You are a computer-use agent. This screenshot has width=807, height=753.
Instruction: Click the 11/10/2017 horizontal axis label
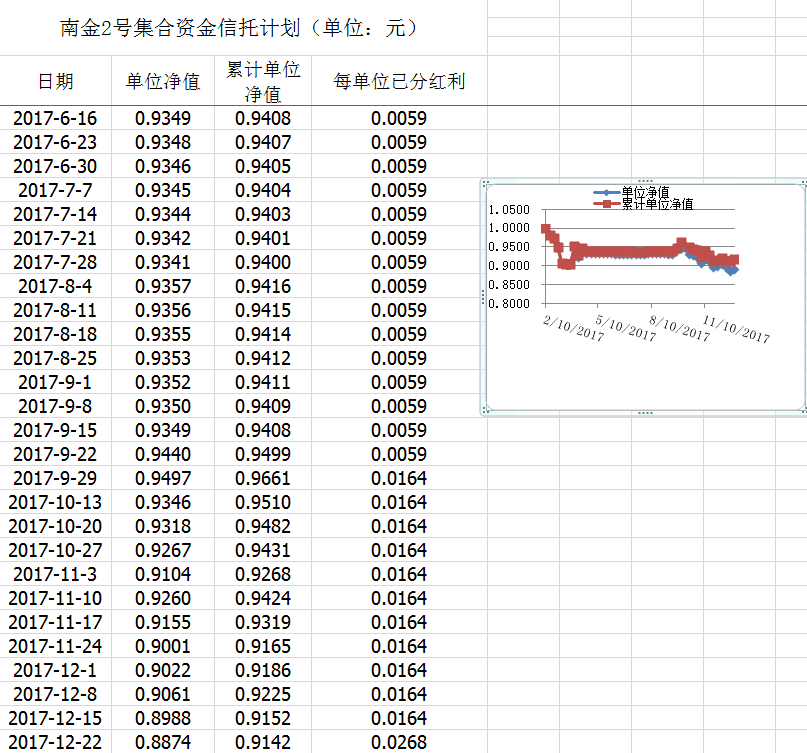click(x=736, y=328)
